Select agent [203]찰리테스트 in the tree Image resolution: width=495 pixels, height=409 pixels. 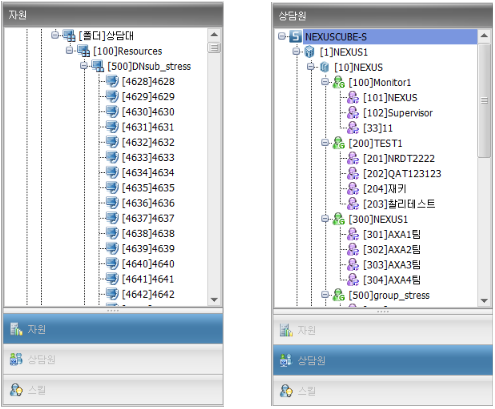[x=399, y=204]
